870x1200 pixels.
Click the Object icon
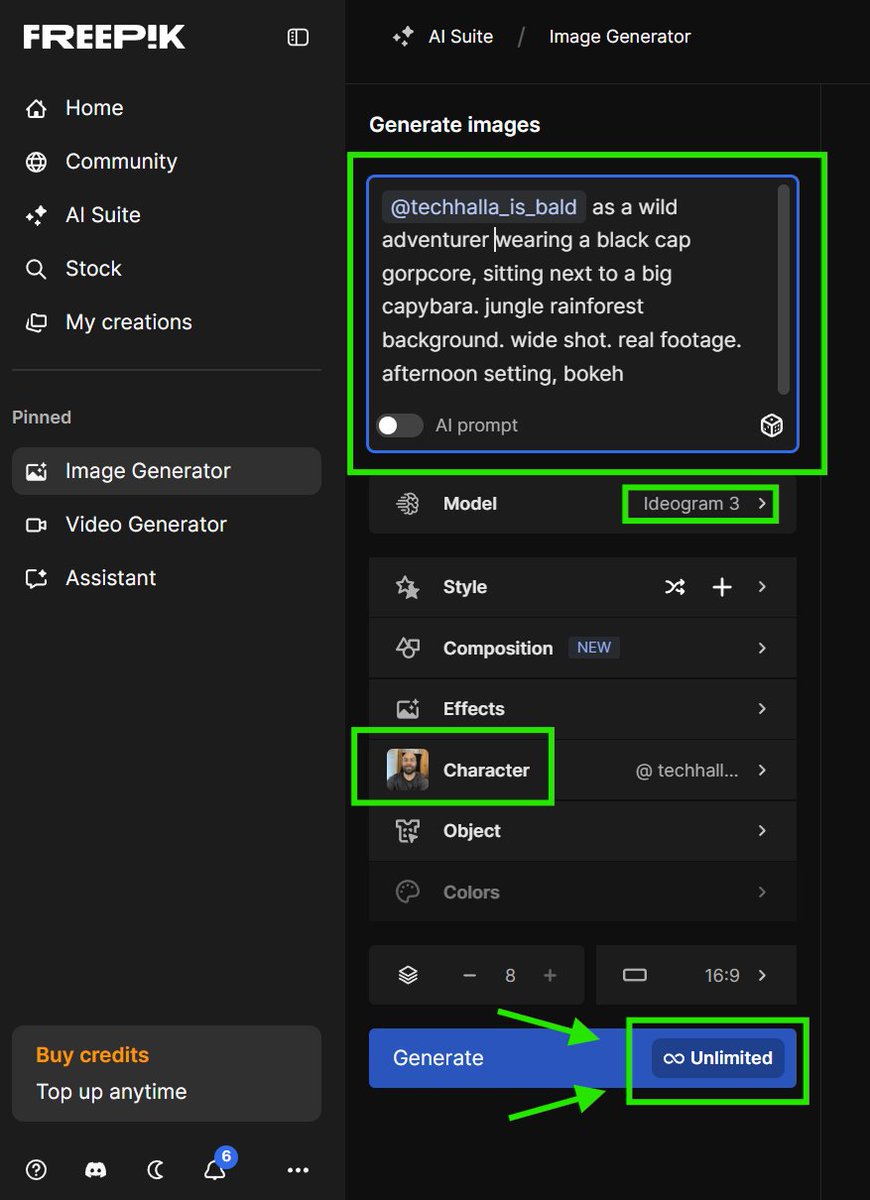click(x=407, y=831)
